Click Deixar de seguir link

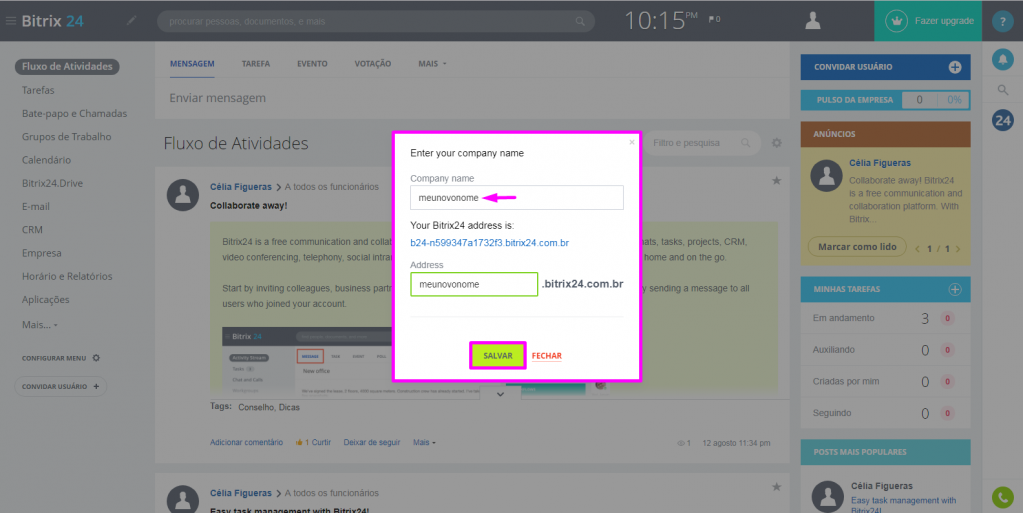tap(372, 443)
